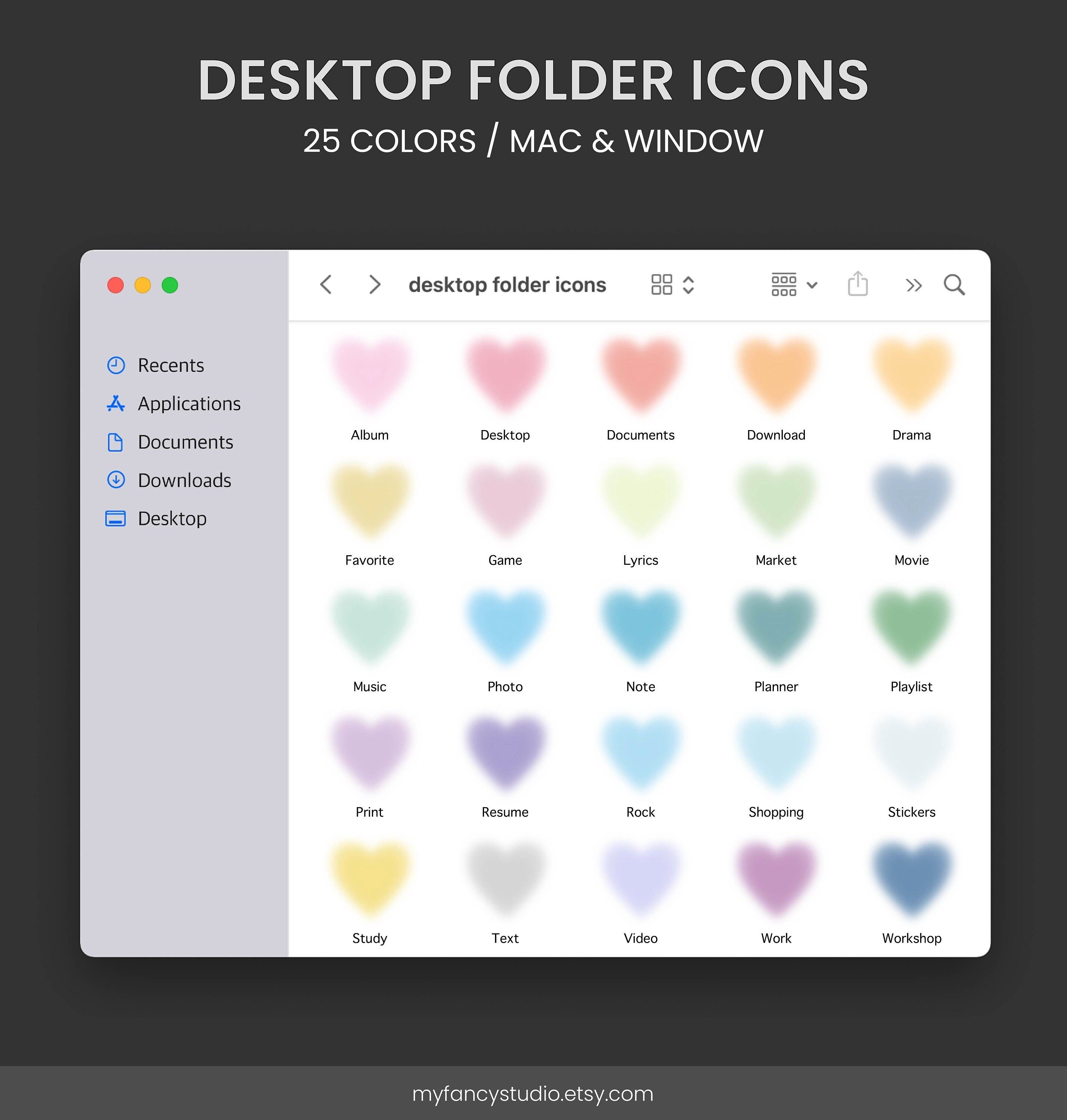Click the Share icon in the toolbar
The width and height of the screenshot is (1067, 1120).
click(x=858, y=284)
